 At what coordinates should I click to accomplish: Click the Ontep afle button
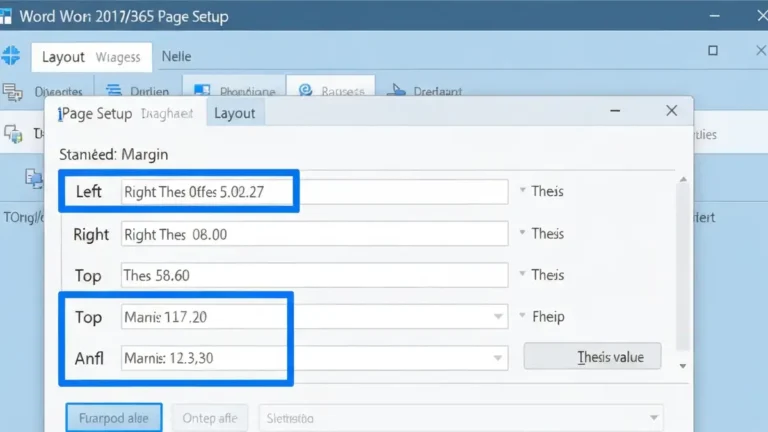pyautogui.click(x=210, y=418)
